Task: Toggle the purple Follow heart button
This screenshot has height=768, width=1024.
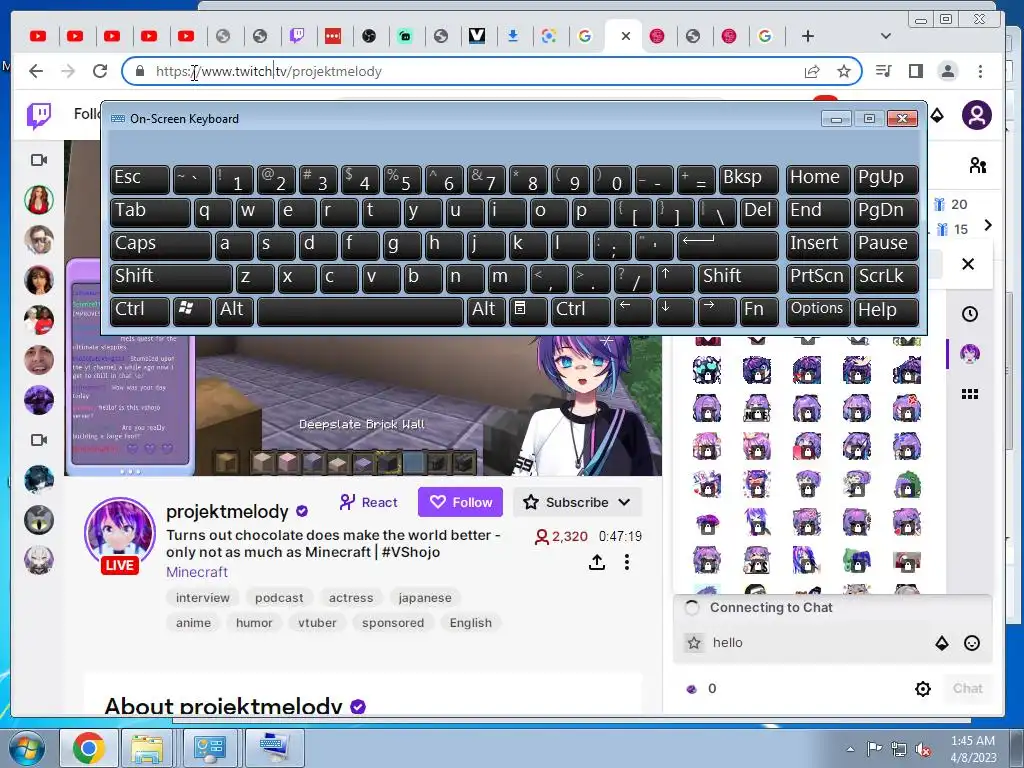Action: pyautogui.click(x=460, y=502)
